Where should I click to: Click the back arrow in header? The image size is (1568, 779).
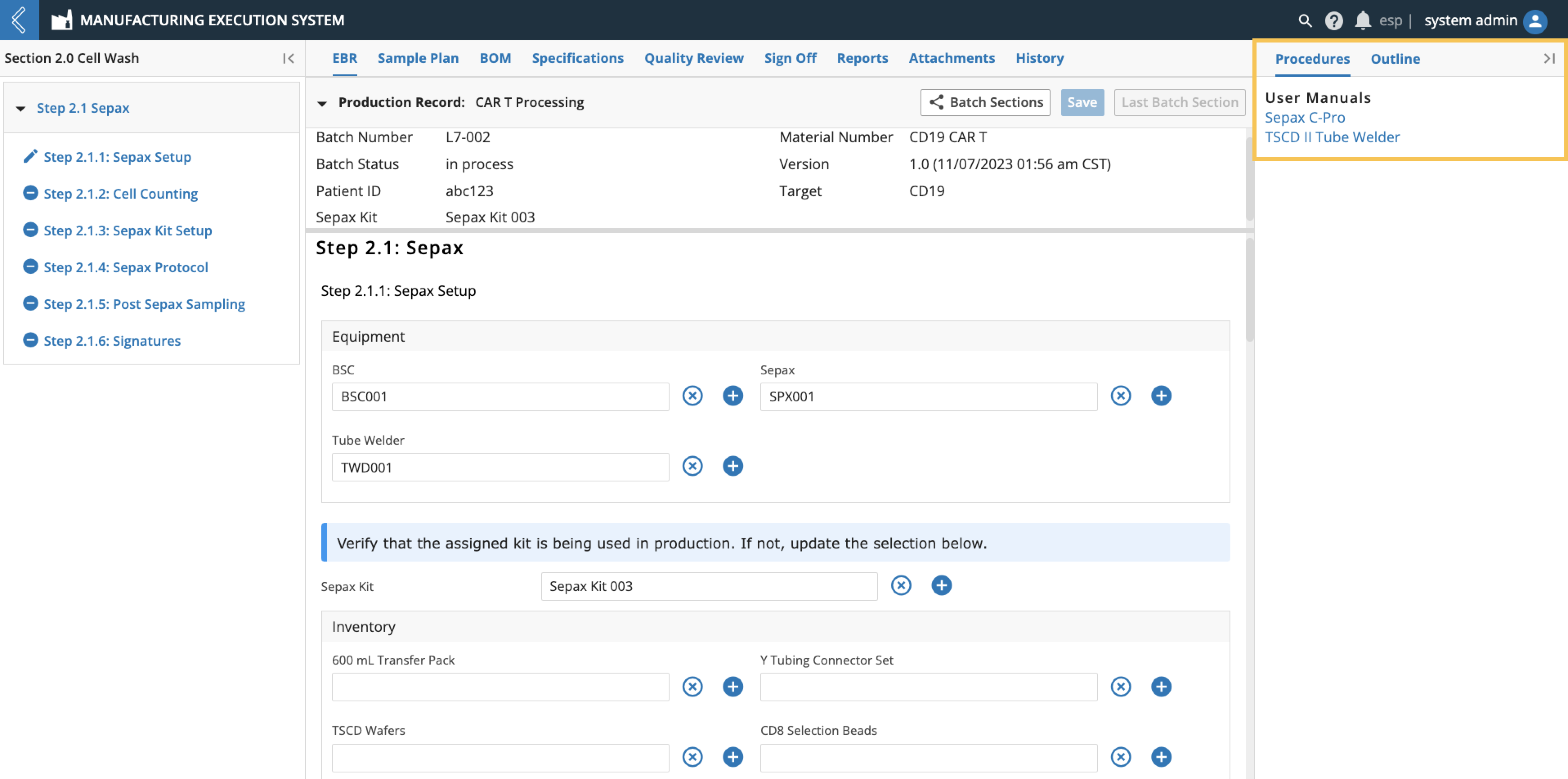point(19,20)
